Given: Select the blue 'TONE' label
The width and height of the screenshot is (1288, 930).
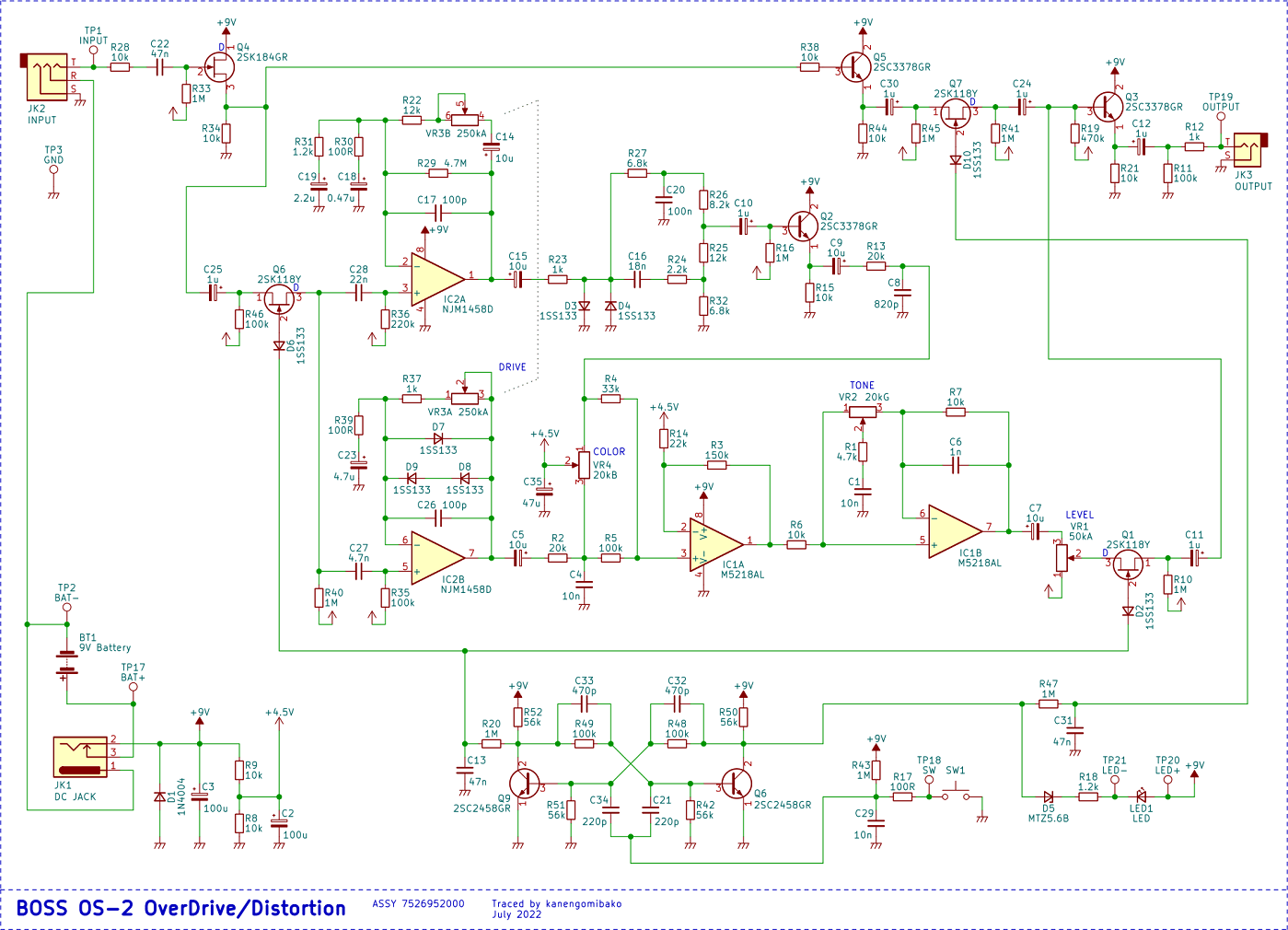Looking at the screenshot, I should point(862,386).
